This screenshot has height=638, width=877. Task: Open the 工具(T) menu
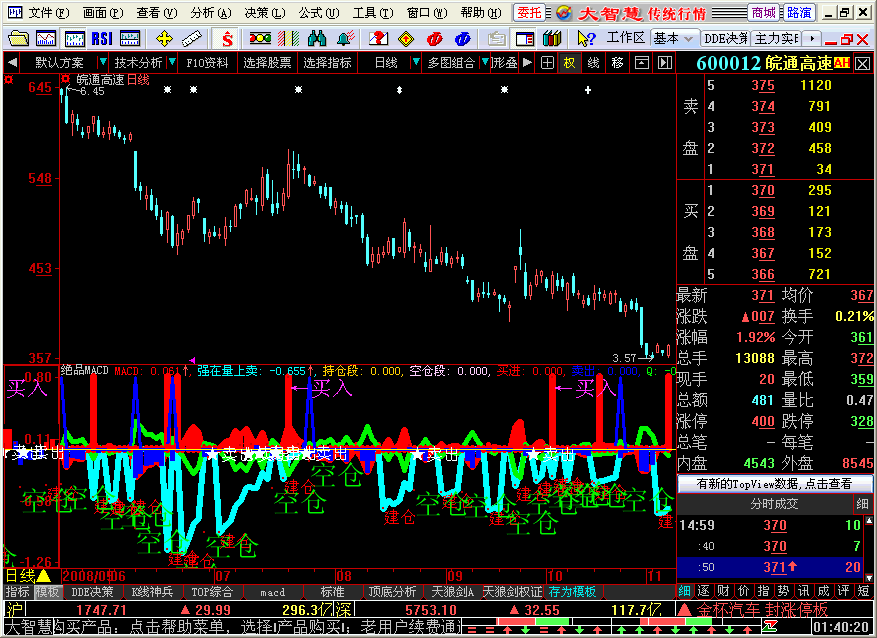click(x=373, y=12)
